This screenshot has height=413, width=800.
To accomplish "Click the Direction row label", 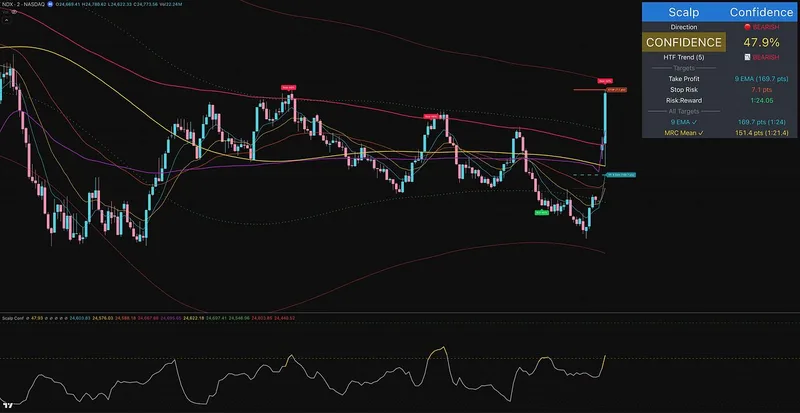I will pos(684,27).
